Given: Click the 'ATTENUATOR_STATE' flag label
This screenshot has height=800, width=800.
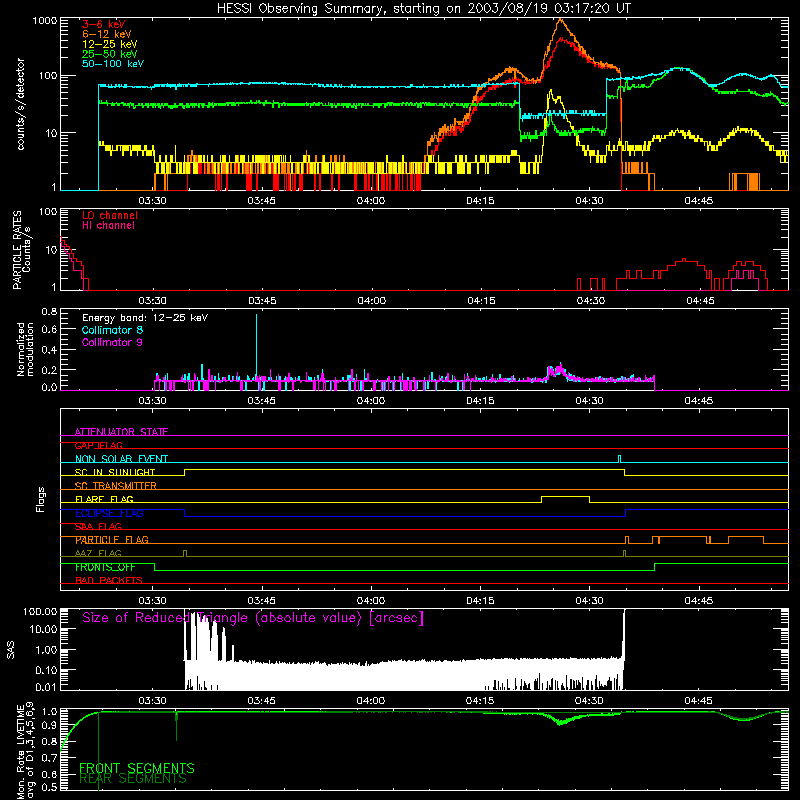Looking at the screenshot, I should pos(121,432).
